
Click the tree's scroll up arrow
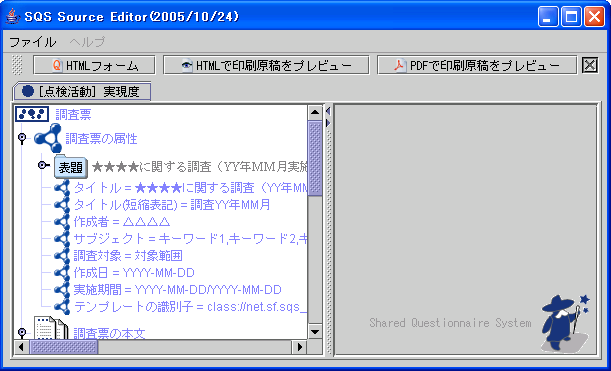coord(315,113)
